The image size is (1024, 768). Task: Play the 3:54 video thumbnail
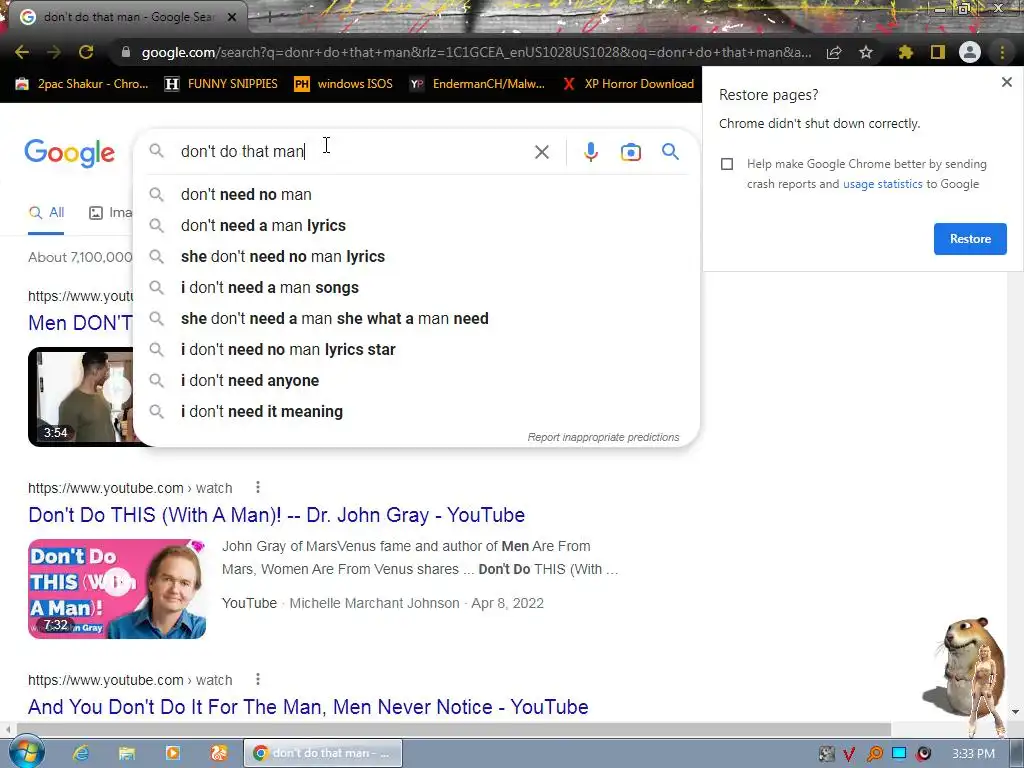point(80,397)
